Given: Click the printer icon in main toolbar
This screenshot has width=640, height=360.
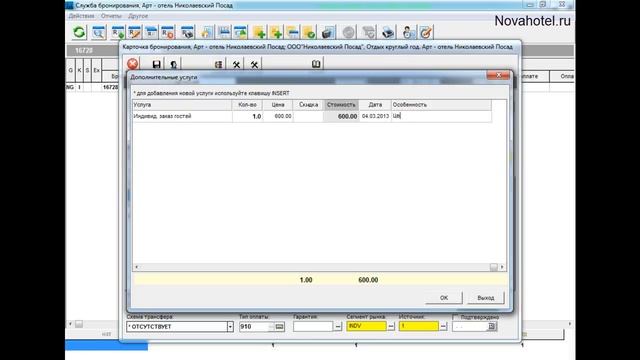Looking at the screenshot, I should 388,33.
